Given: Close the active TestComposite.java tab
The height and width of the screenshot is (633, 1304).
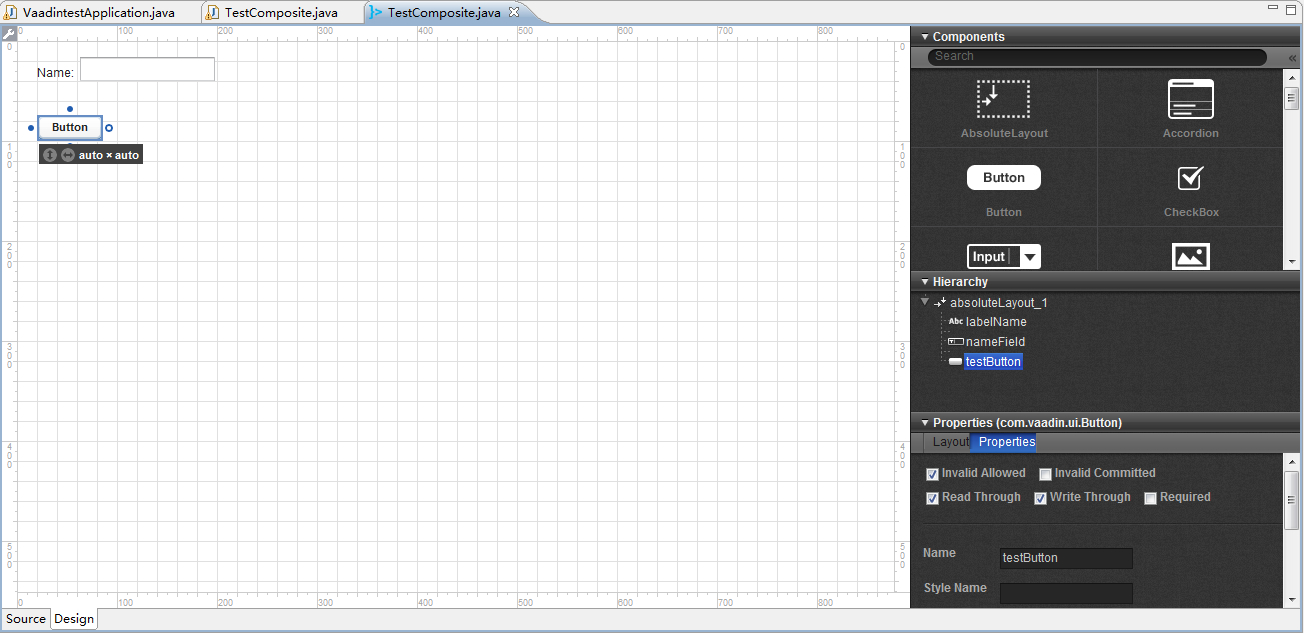Looking at the screenshot, I should pyautogui.click(x=514, y=13).
